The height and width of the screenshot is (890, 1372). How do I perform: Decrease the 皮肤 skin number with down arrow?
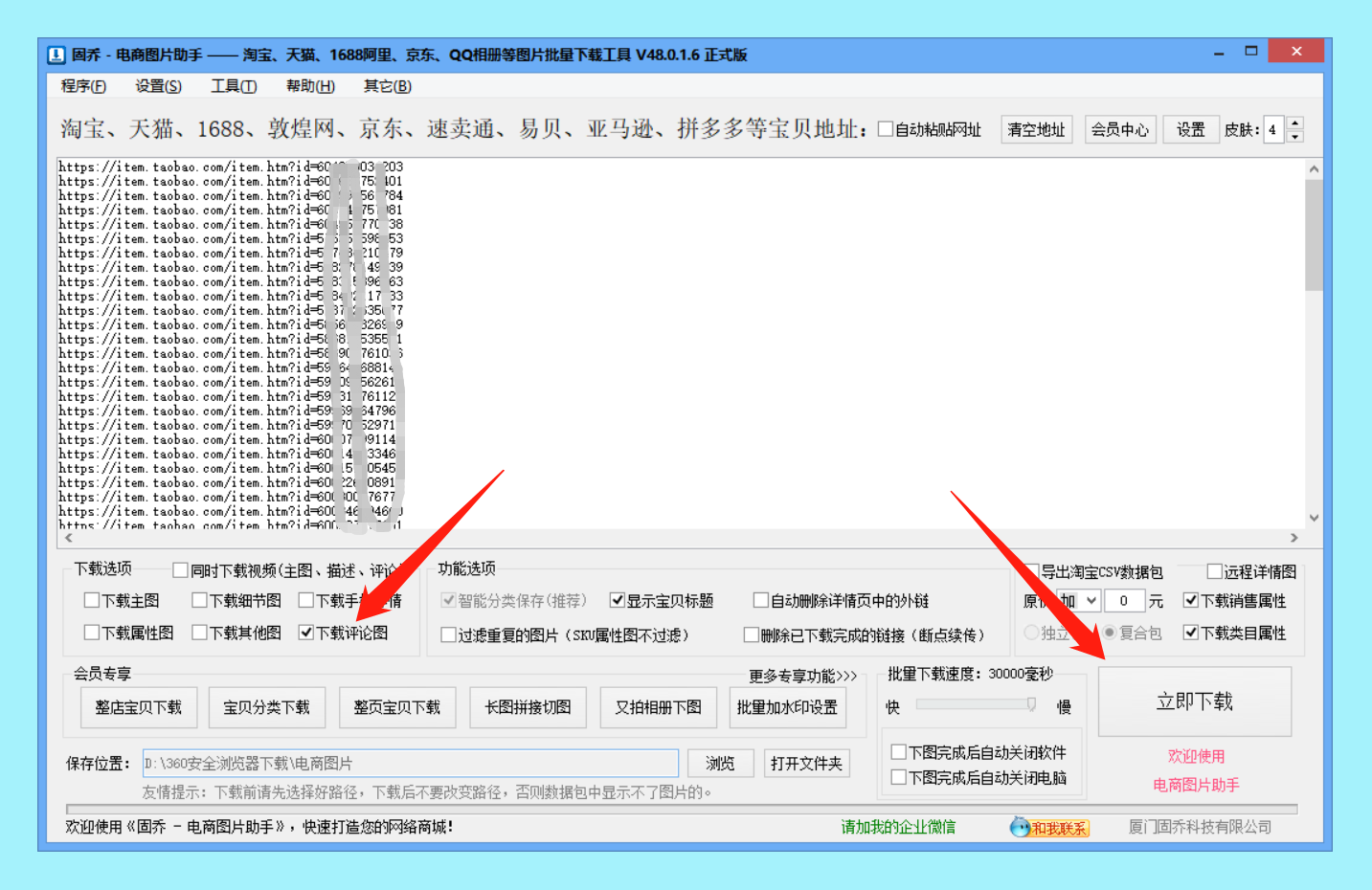(1294, 136)
